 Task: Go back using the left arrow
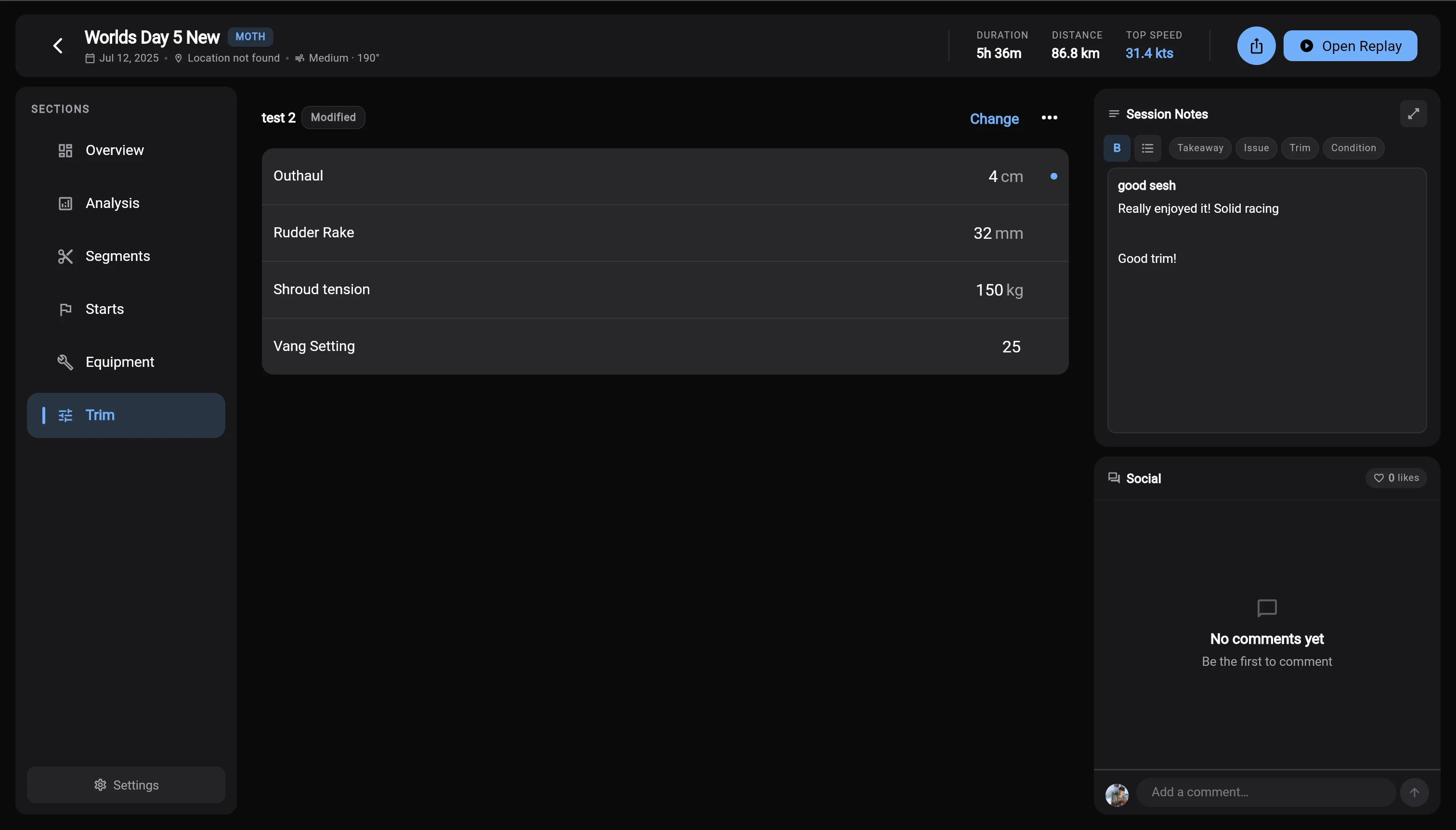58,46
